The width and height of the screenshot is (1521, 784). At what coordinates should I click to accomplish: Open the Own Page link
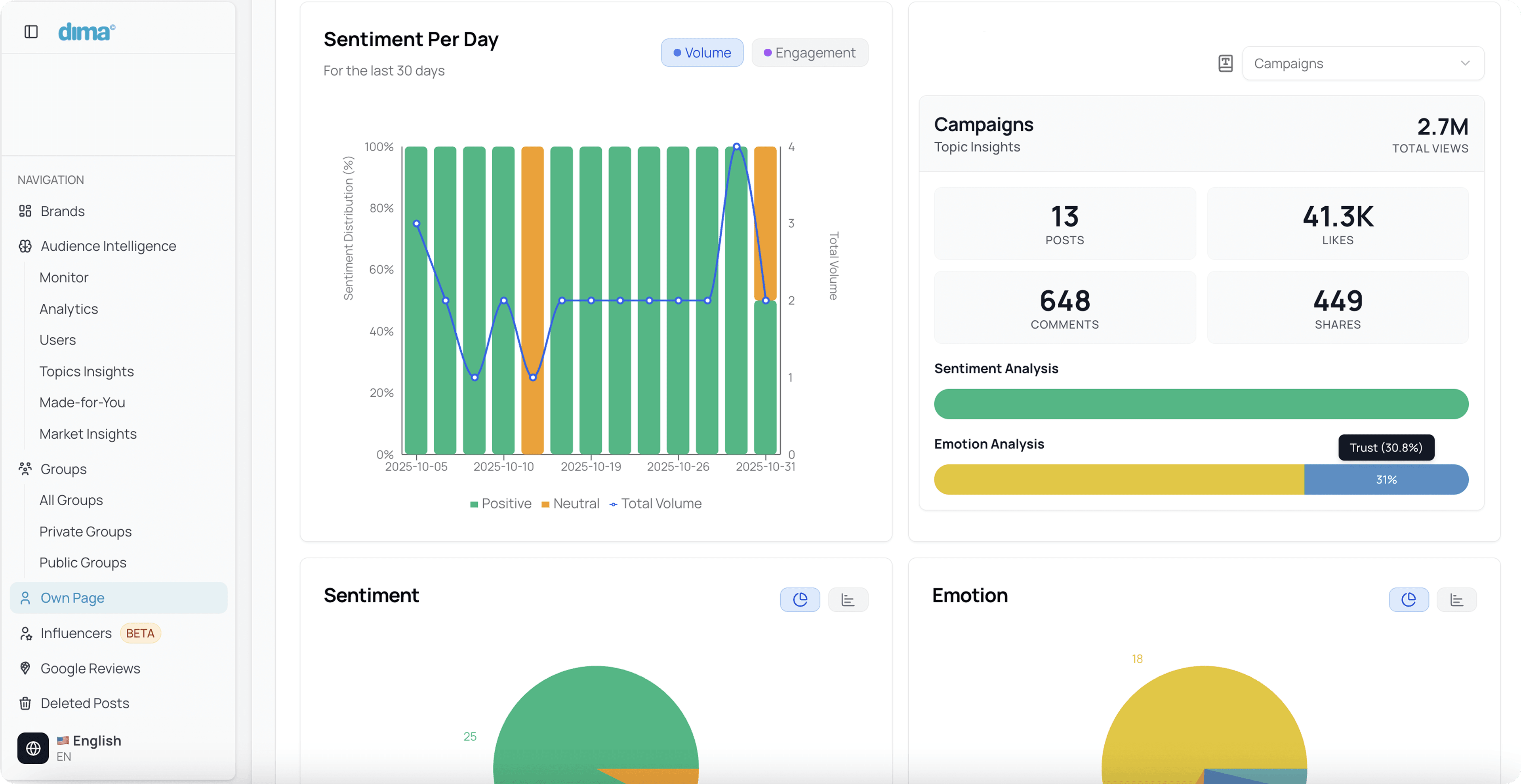point(72,598)
